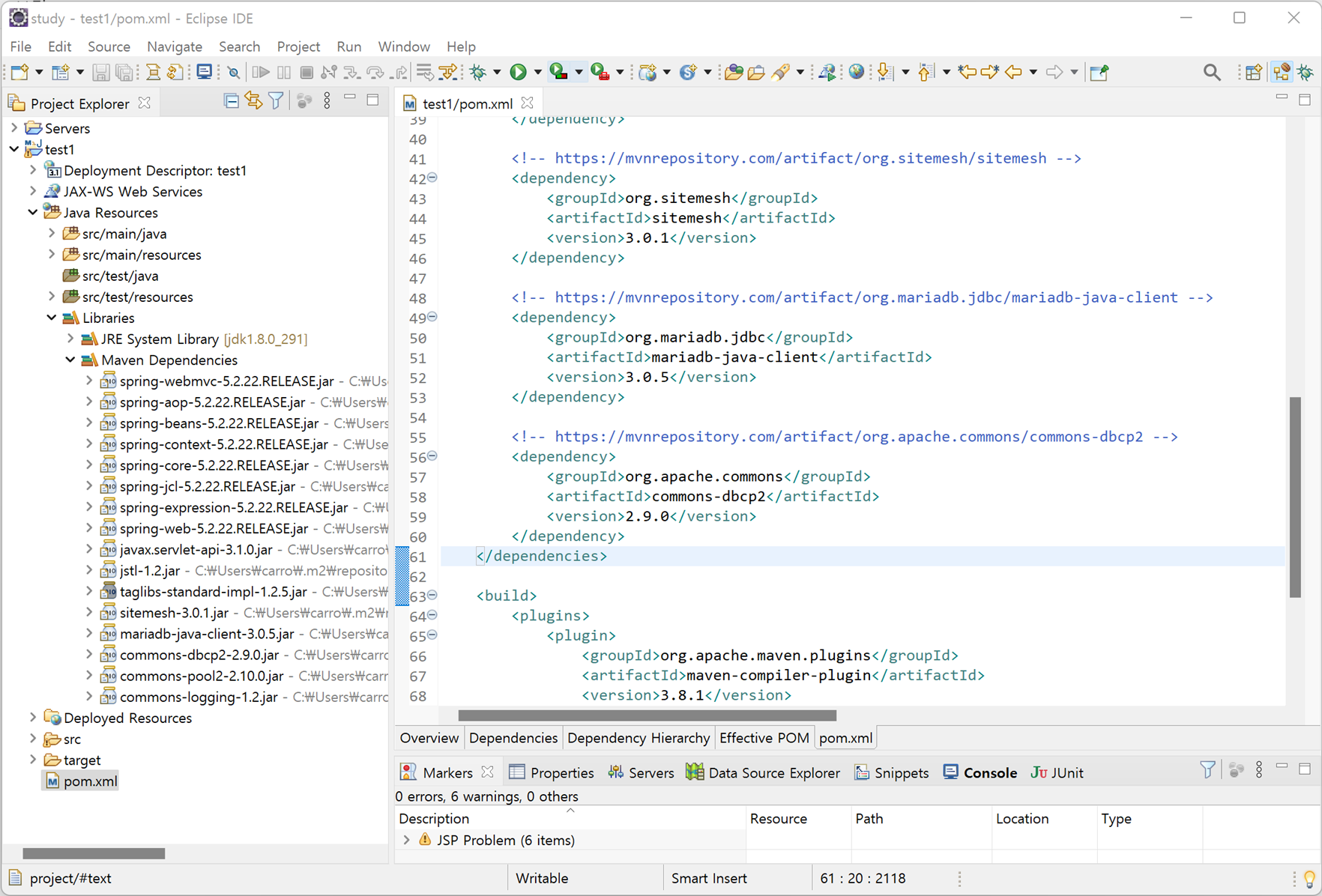Open Project Explorer view menu dots

[327, 101]
